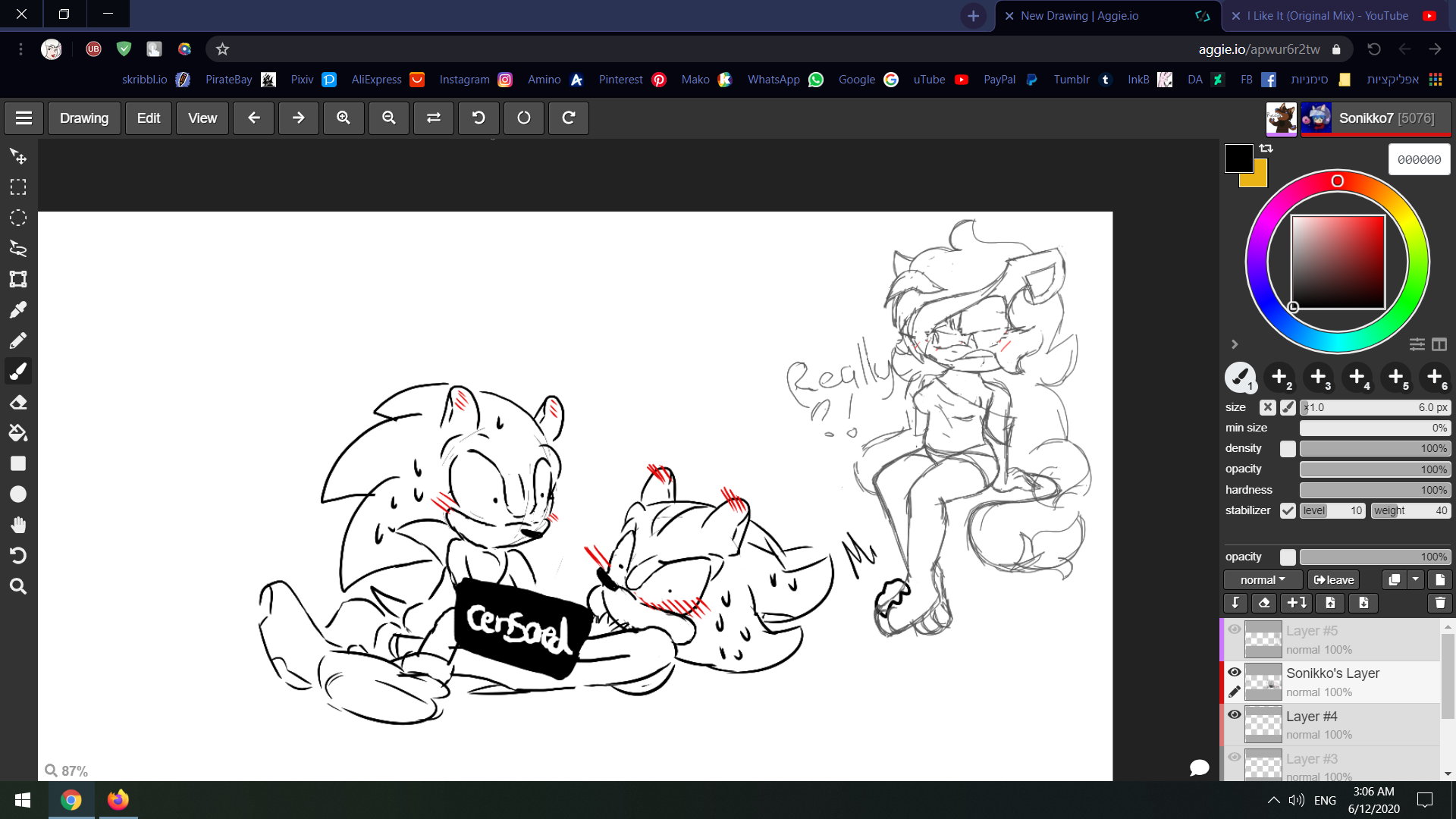Click the leave layer button

[x=1334, y=580]
